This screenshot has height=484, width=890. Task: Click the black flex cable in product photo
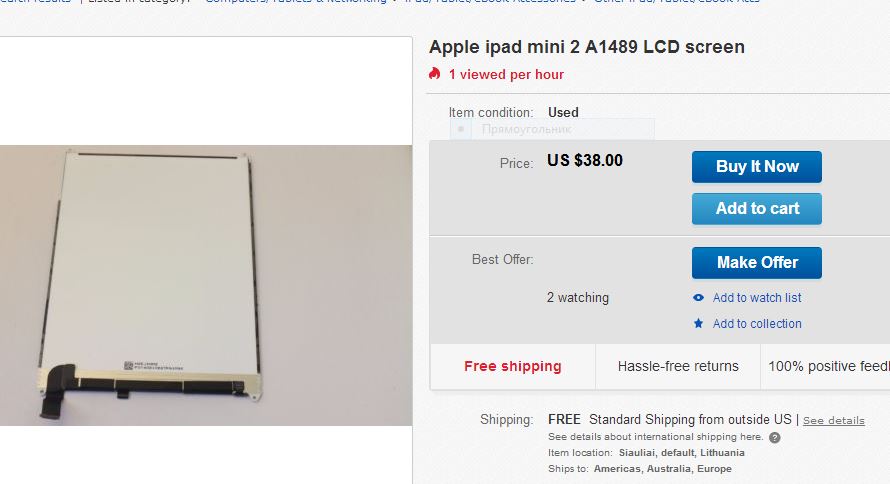click(x=57, y=392)
